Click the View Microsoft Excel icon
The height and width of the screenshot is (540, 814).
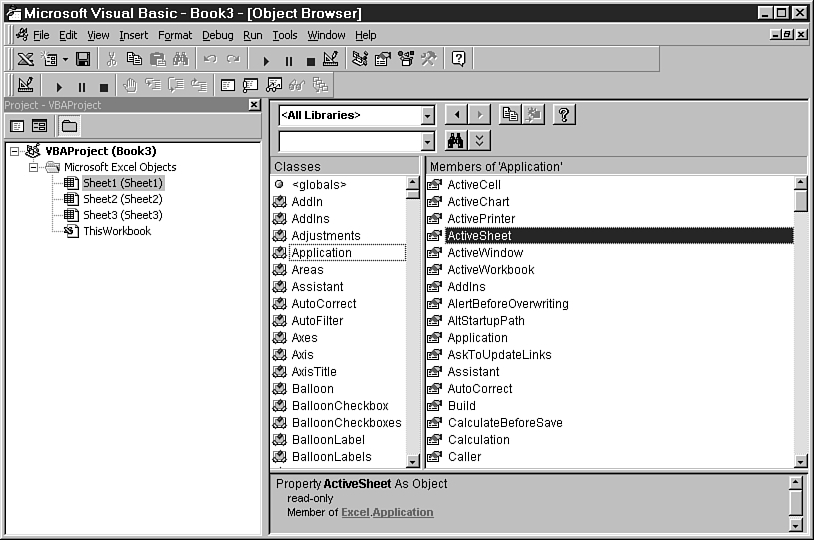pos(25,60)
